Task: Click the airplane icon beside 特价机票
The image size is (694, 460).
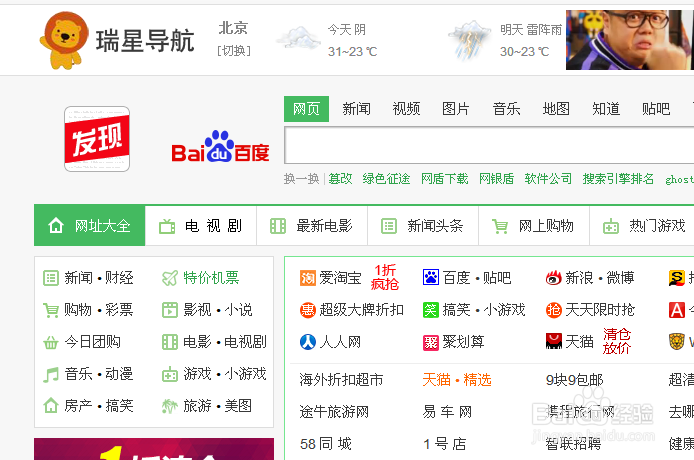Action: coord(170,278)
